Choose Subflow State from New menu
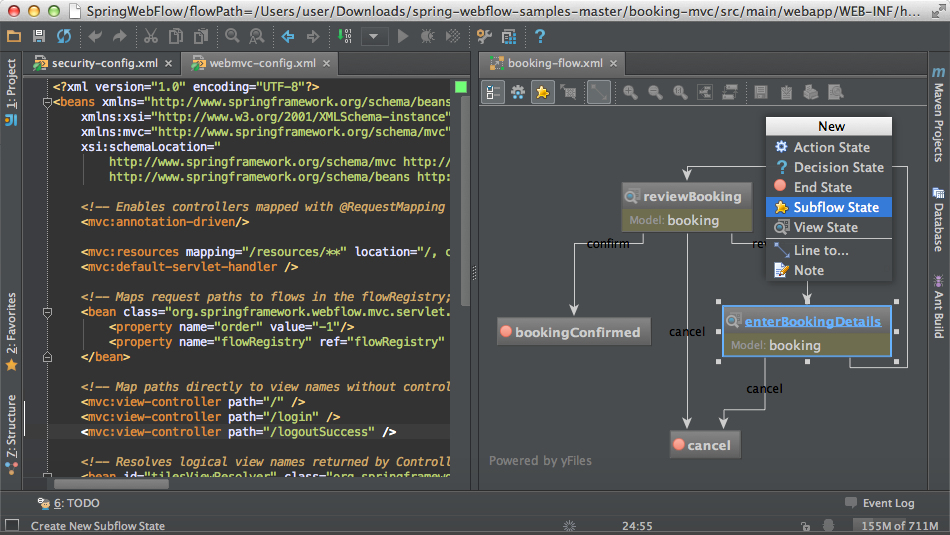 coord(829,207)
